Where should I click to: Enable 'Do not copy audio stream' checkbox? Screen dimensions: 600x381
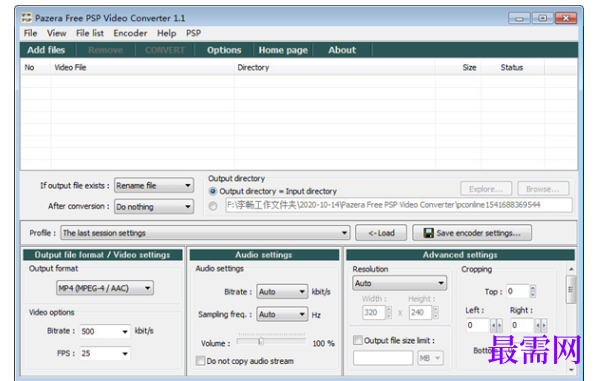point(200,361)
